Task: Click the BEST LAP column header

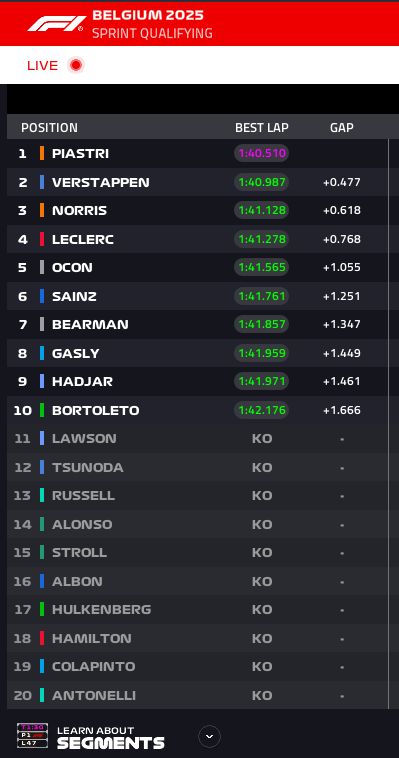Action: (262, 128)
